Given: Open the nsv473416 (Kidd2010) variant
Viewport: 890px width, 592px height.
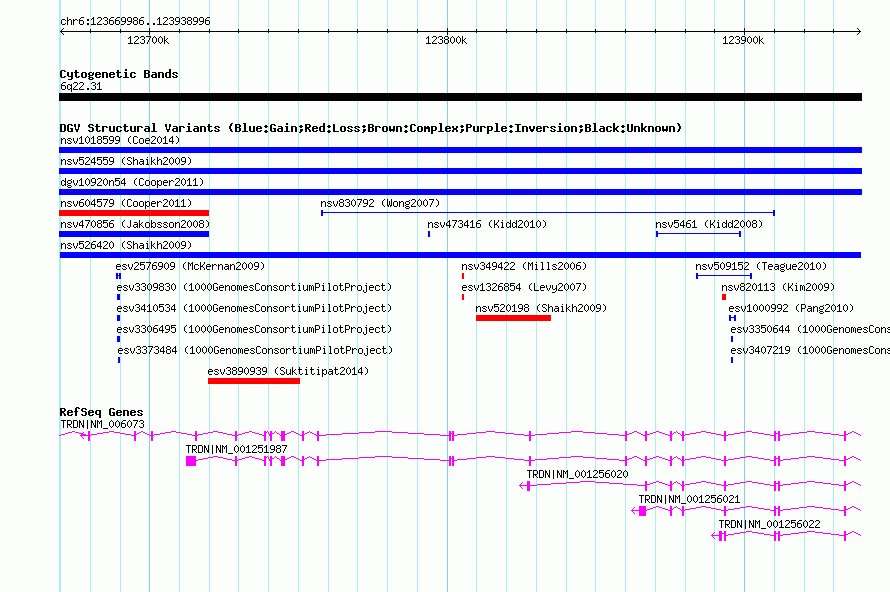Looking at the screenshot, I should click(487, 224).
